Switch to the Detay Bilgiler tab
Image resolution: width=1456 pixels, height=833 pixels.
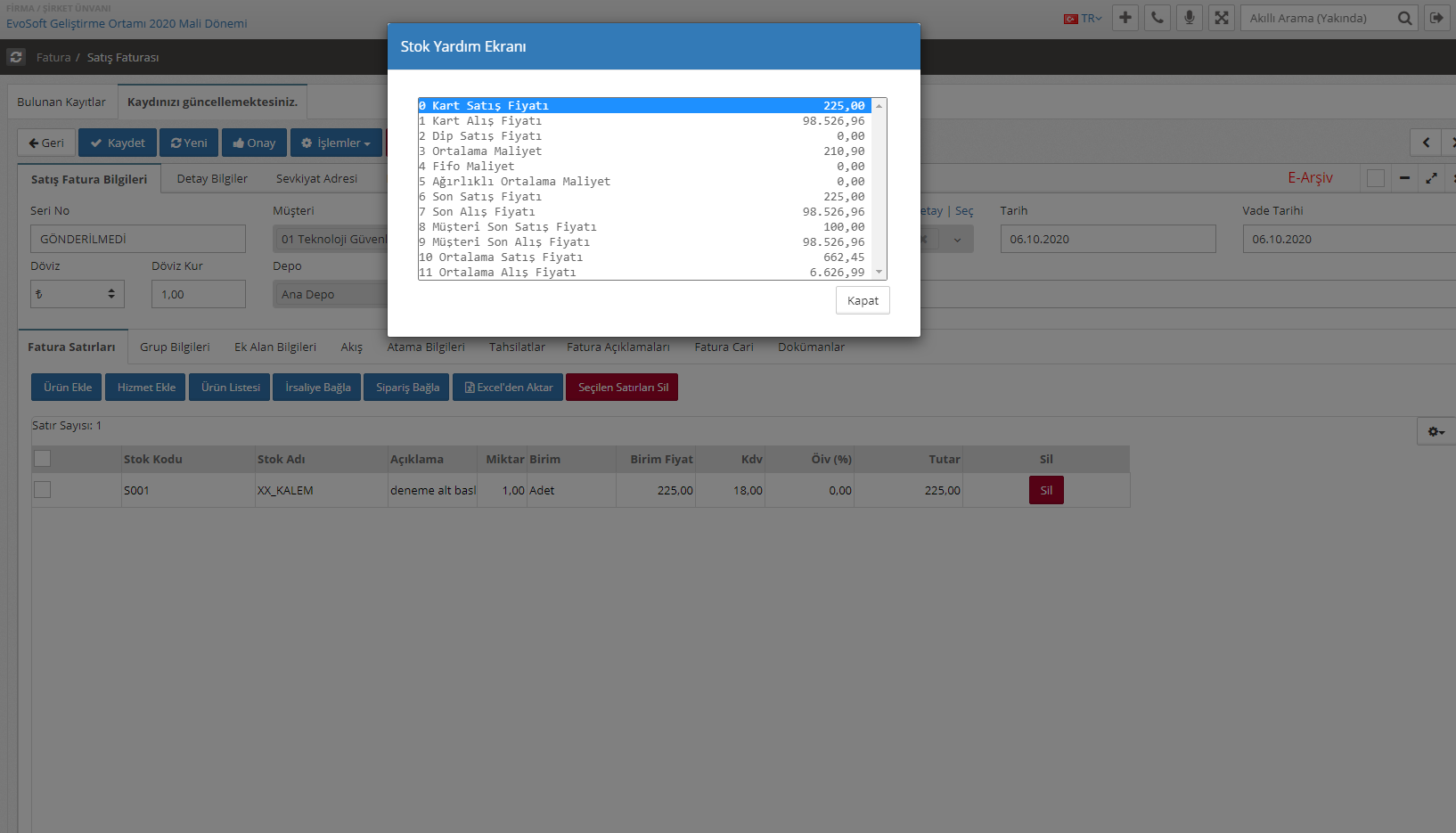click(212, 178)
